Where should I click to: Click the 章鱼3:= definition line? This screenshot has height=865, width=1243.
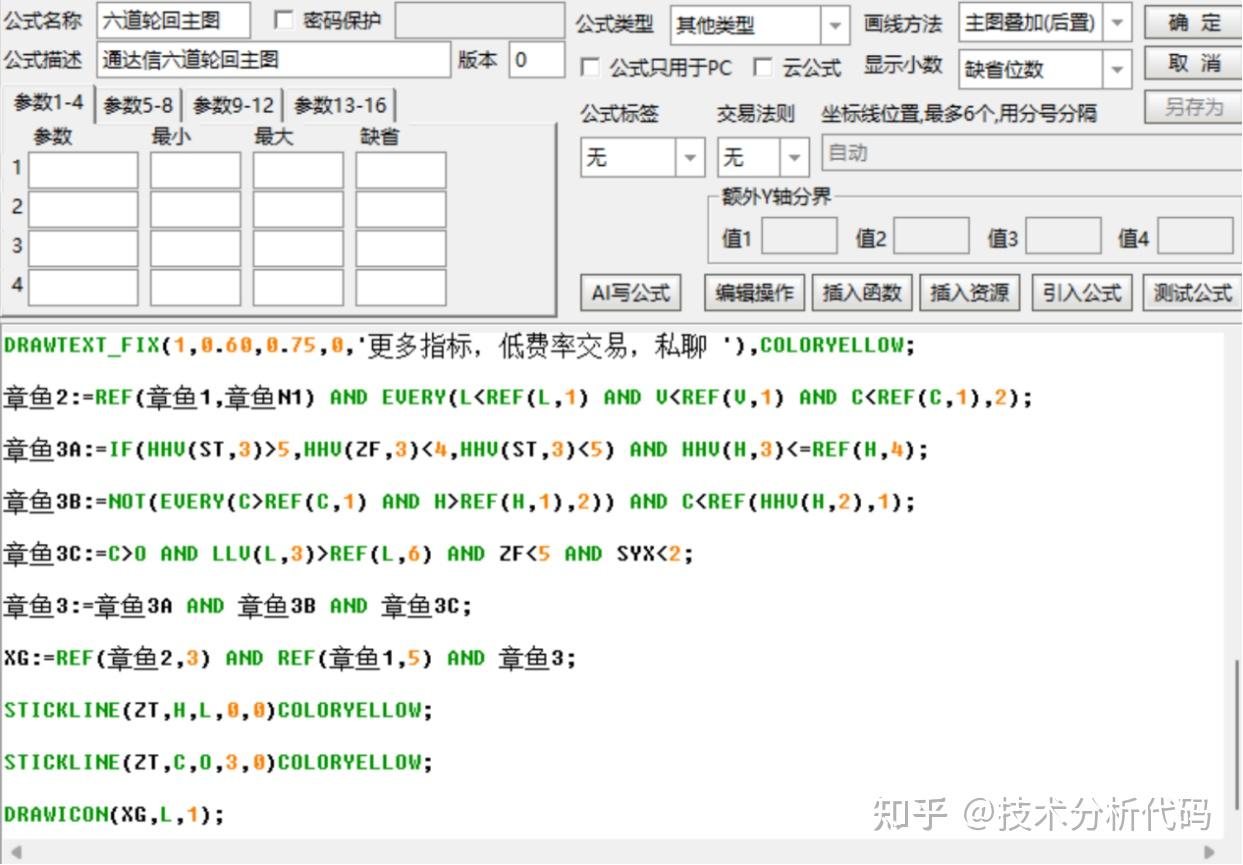click(237, 606)
